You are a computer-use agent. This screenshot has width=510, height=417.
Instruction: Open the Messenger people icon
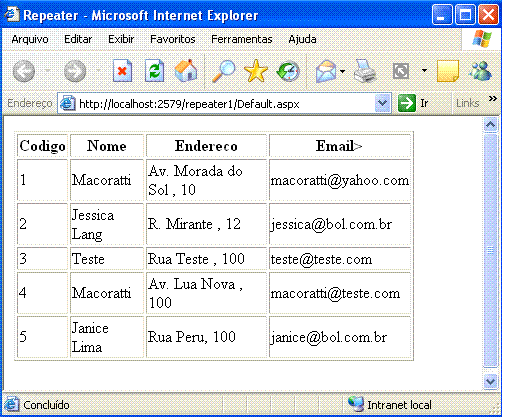pyautogui.click(x=480, y=71)
